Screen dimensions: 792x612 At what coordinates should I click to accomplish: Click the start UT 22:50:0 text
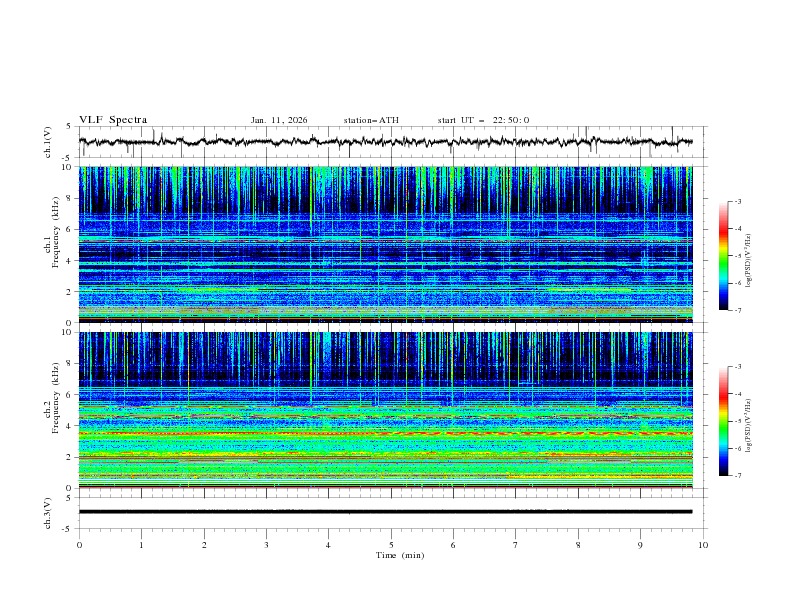(483, 120)
